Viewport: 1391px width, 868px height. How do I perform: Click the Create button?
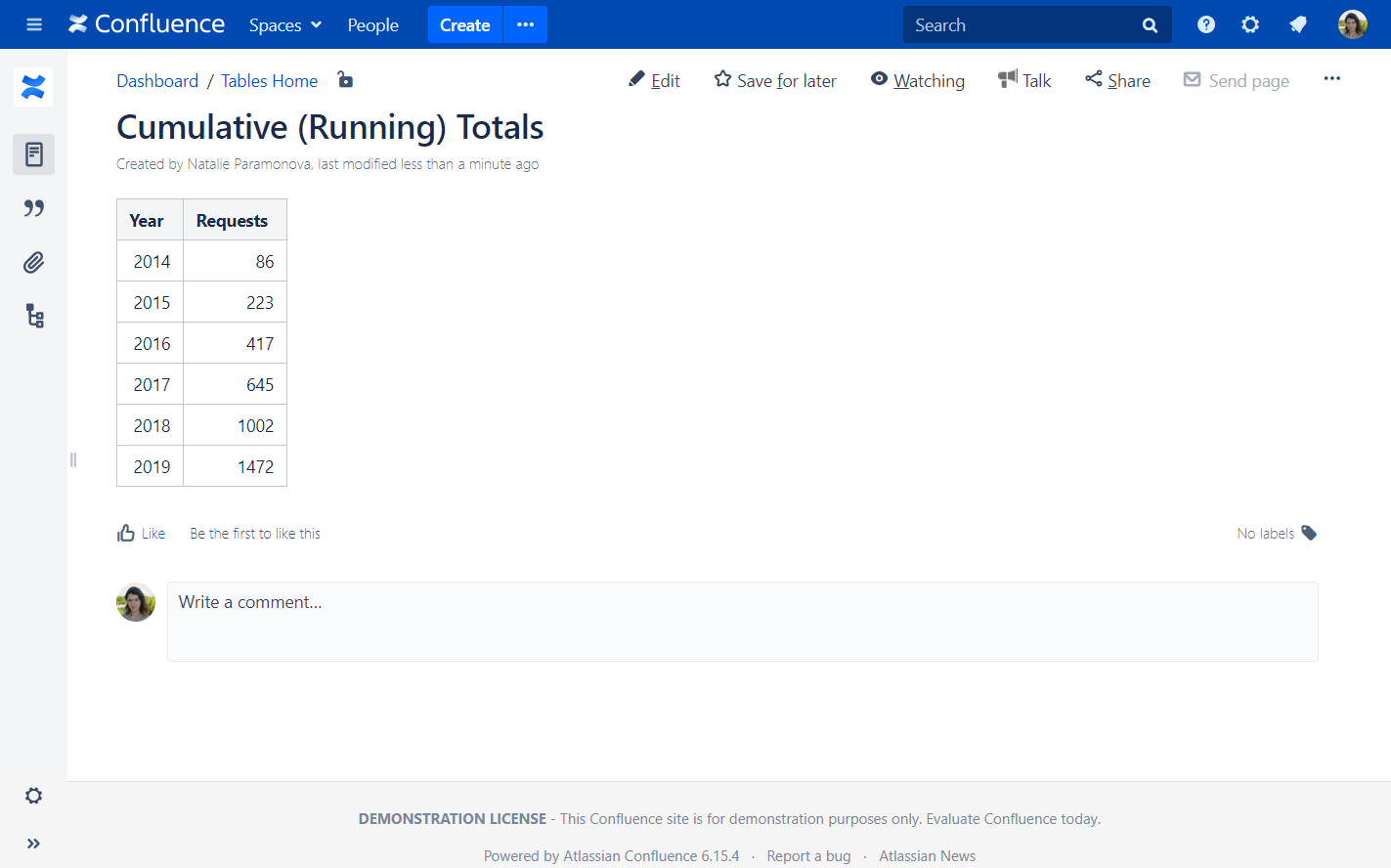tap(464, 24)
